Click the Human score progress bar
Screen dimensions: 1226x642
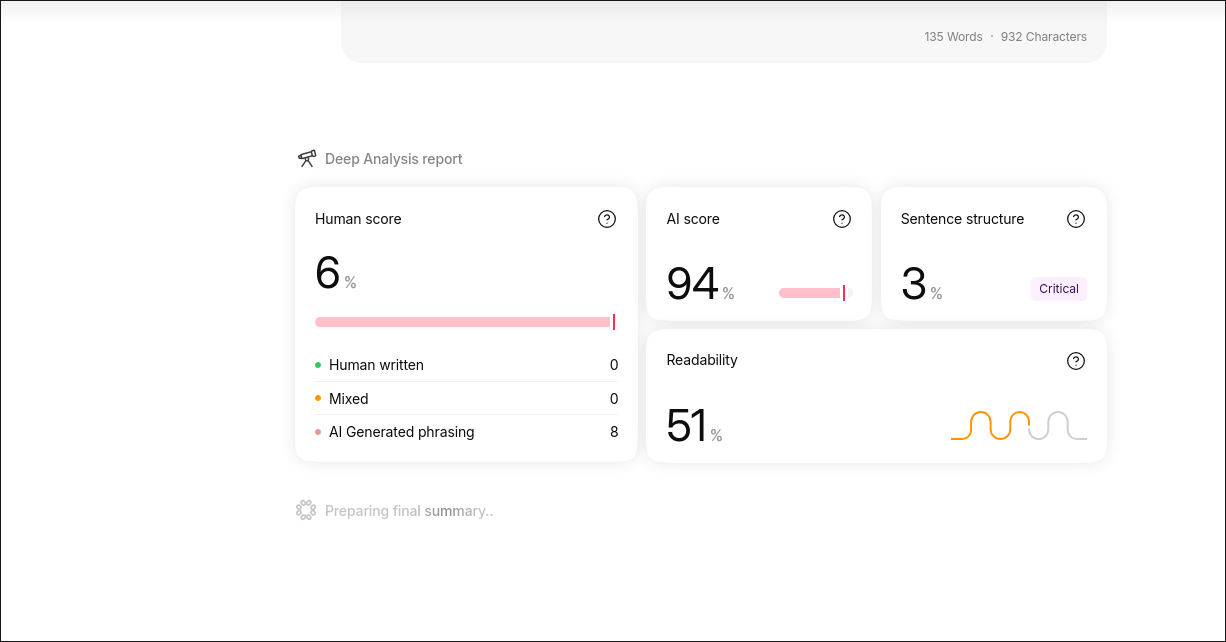(465, 322)
